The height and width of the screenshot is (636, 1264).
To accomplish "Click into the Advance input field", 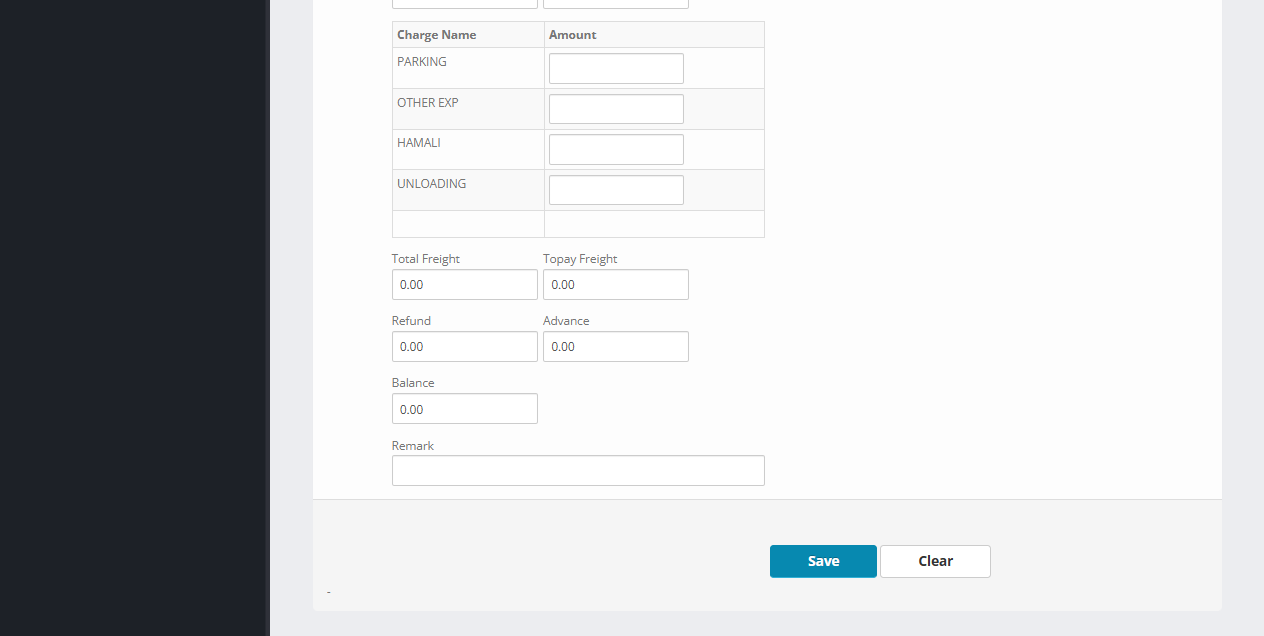I will [x=615, y=347].
